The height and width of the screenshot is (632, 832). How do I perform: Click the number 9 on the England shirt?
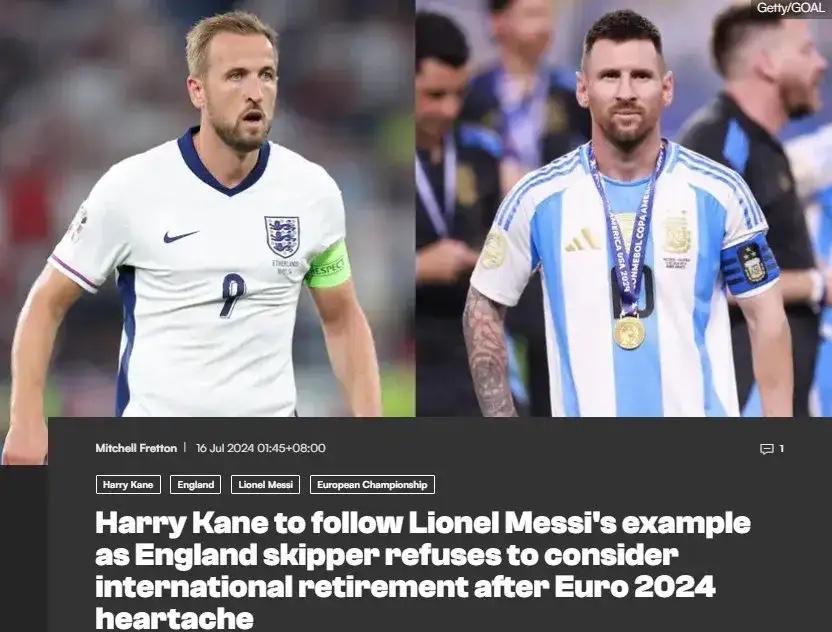[x=233, y=295]
